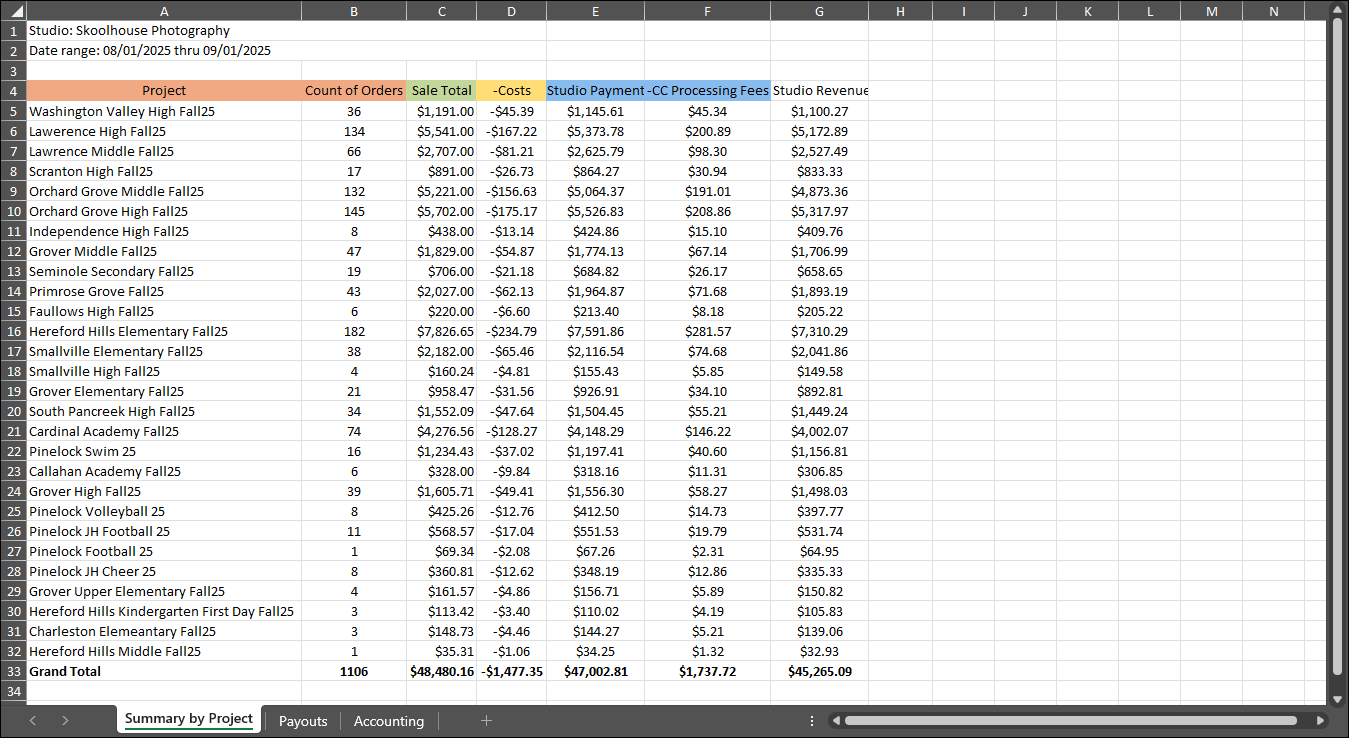1349x738 pixels.
Task: Select column G header
Action: pos(819,11)
